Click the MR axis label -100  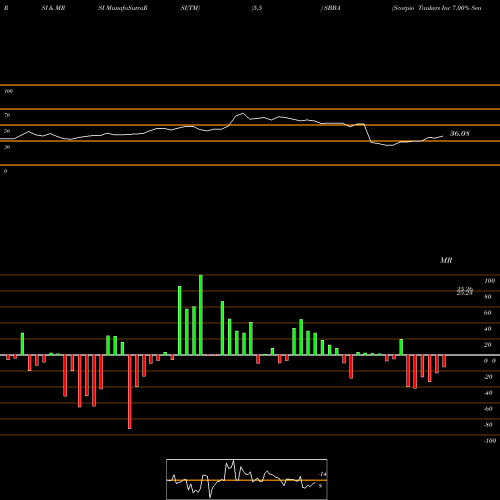coord(489,441)
